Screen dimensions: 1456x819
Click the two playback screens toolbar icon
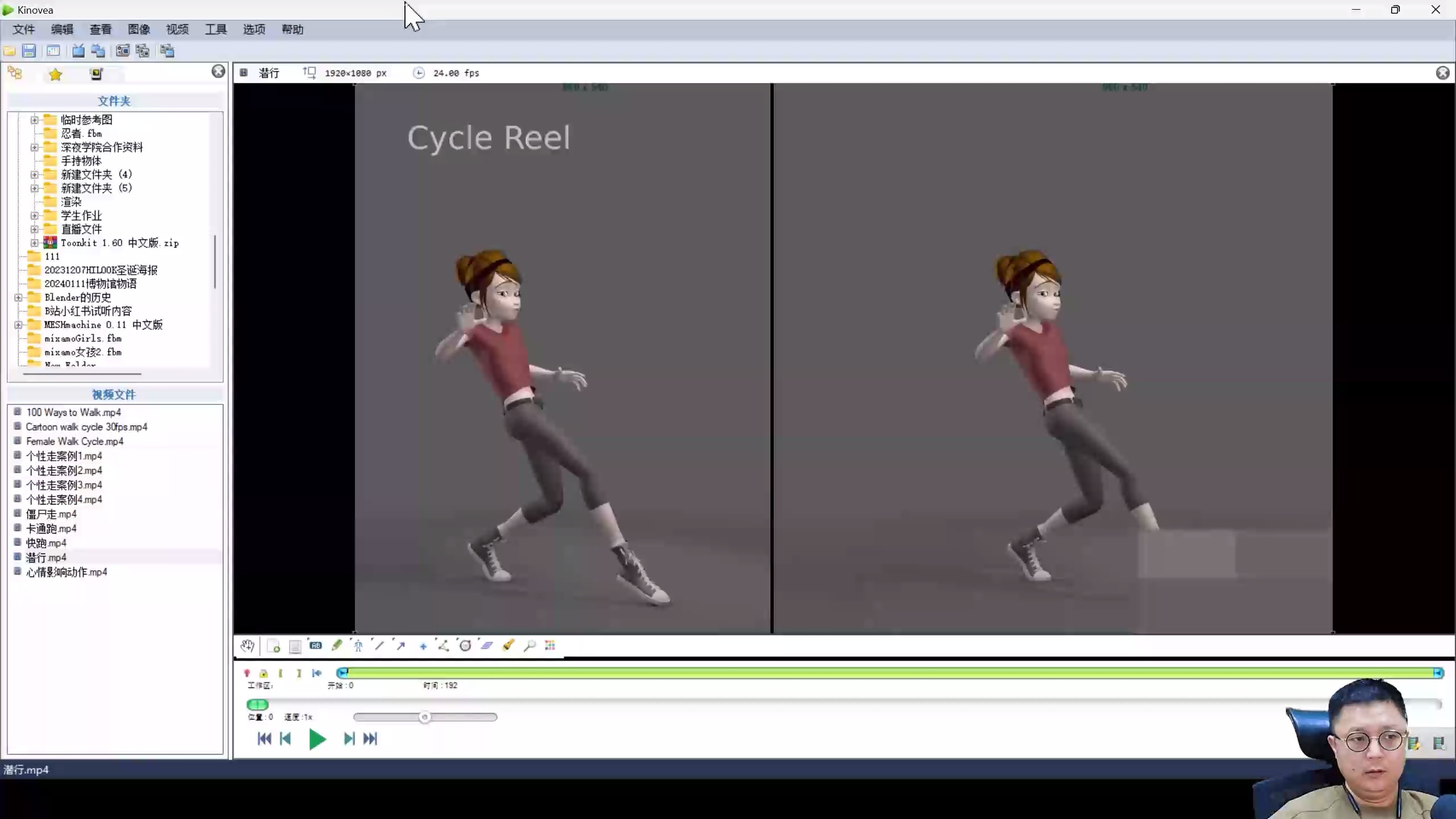coord(98,51)
